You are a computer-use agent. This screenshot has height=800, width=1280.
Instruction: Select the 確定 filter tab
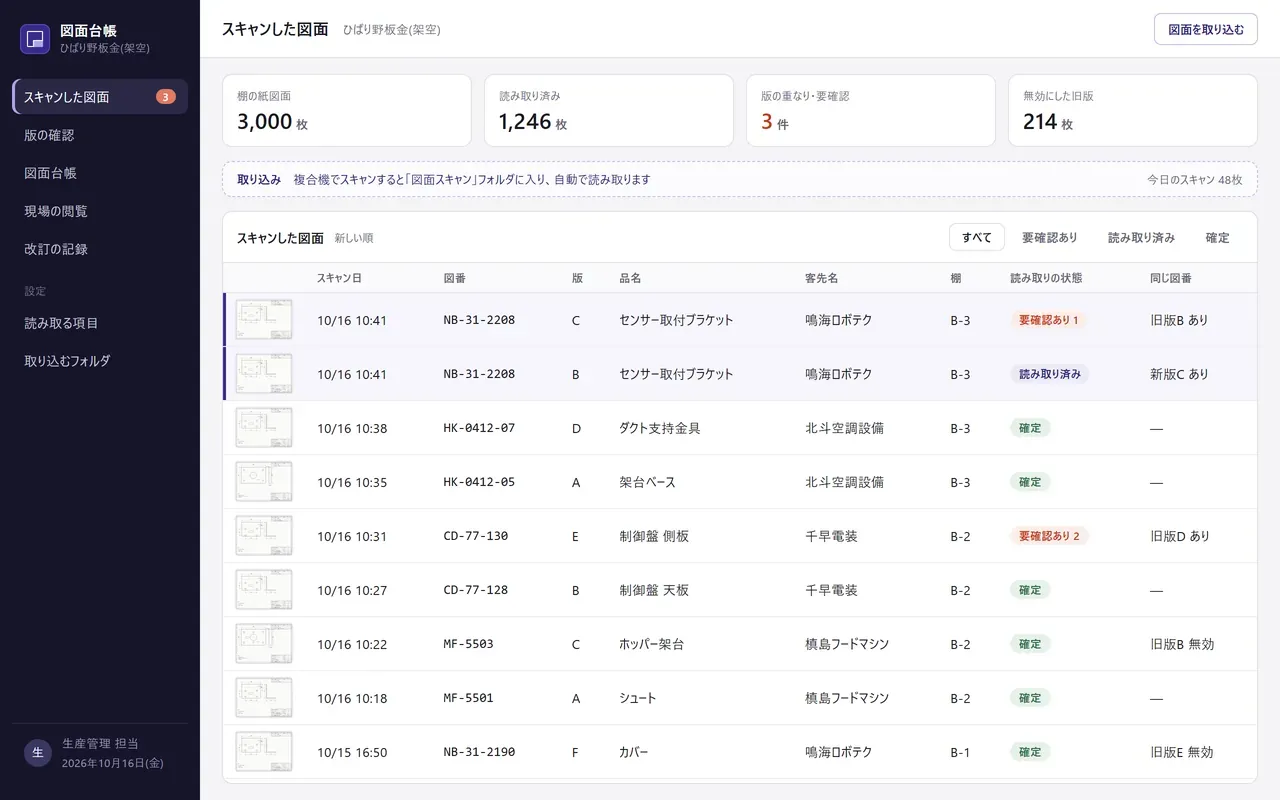(1217, 238)
